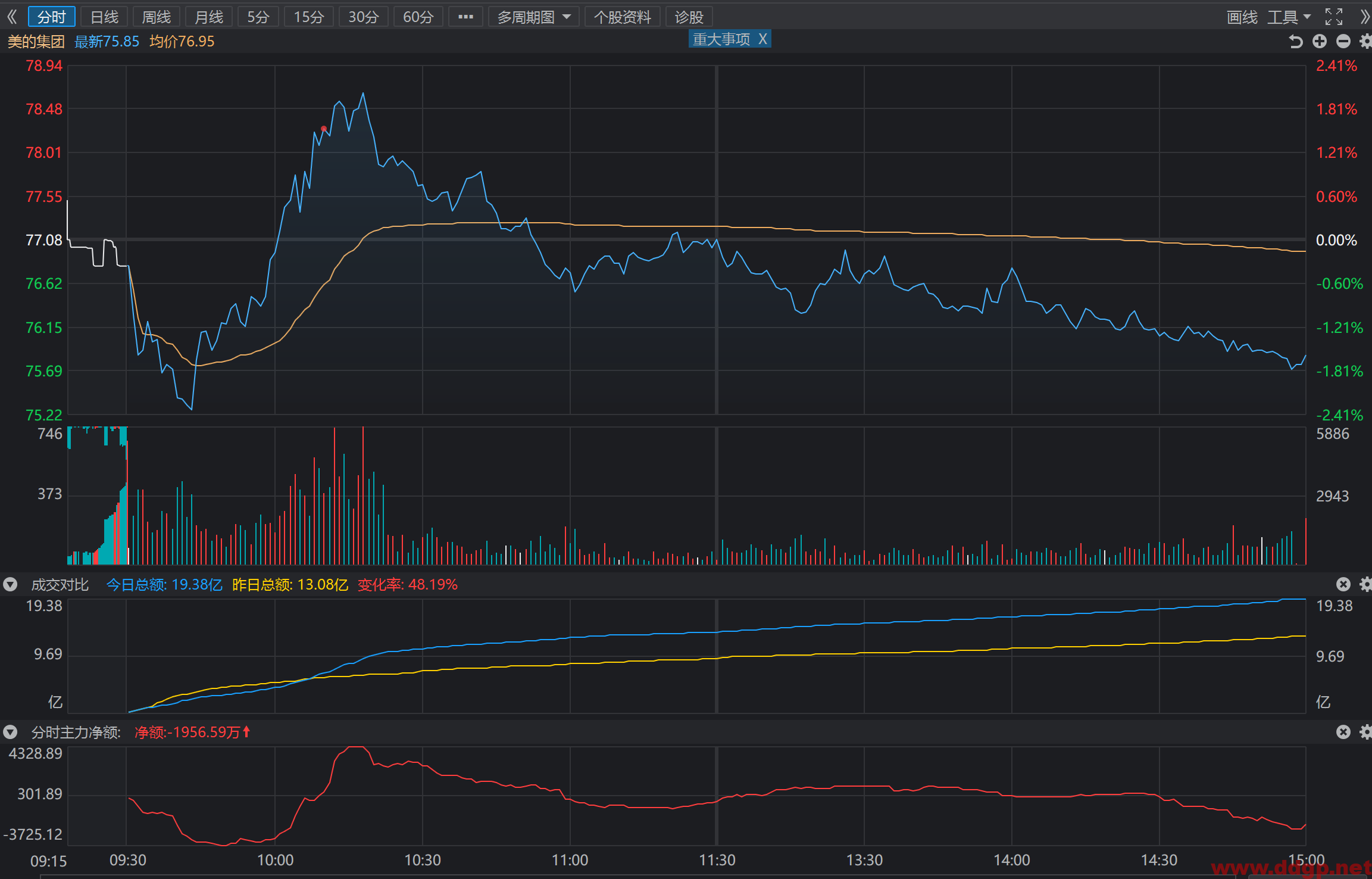This screenshot has width=1372, height=879.
Task: Switch to 日线 daily chart
Action: point(104,17)
